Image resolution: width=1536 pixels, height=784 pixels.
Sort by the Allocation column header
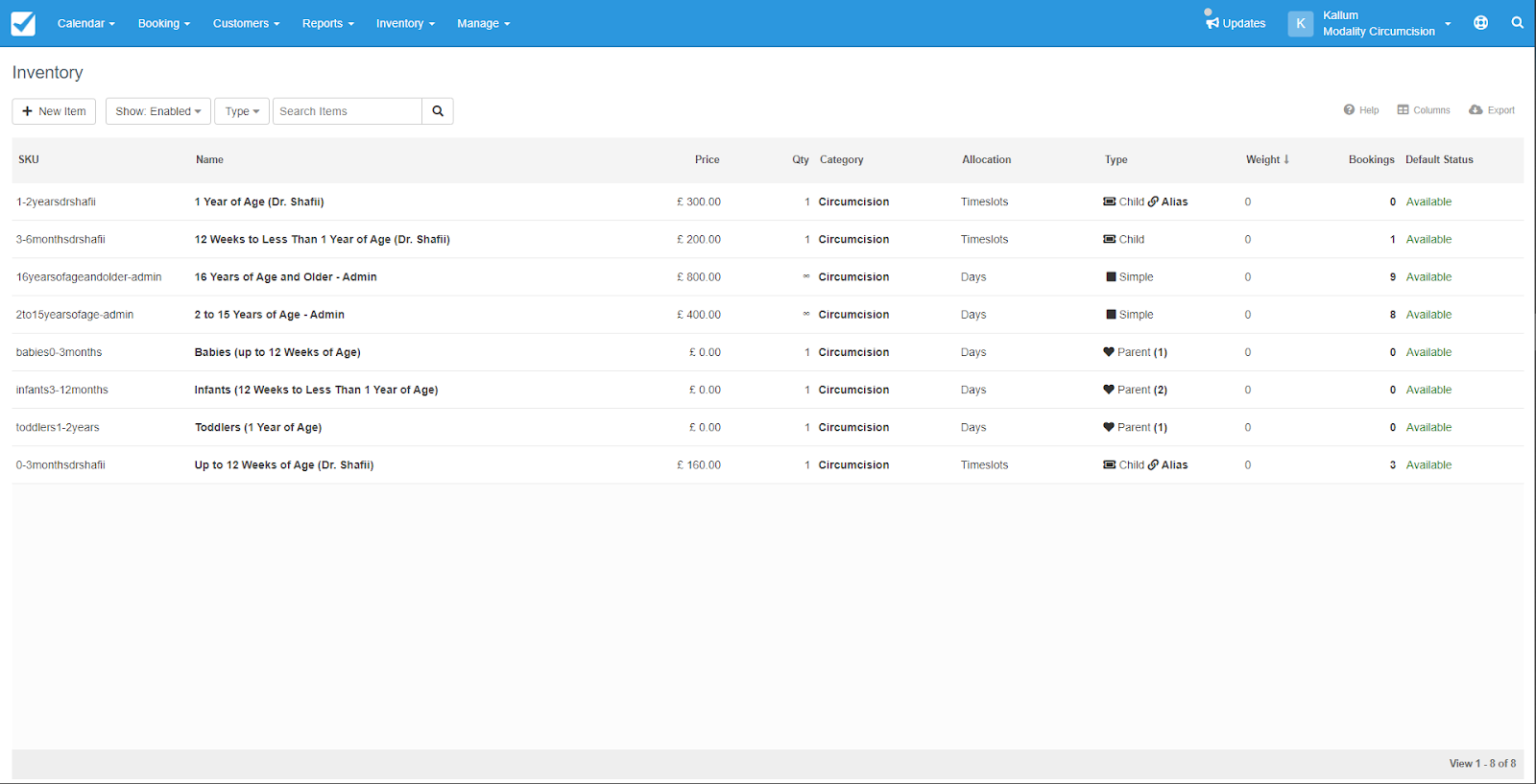pyautogui.click(x=986, y=159)
